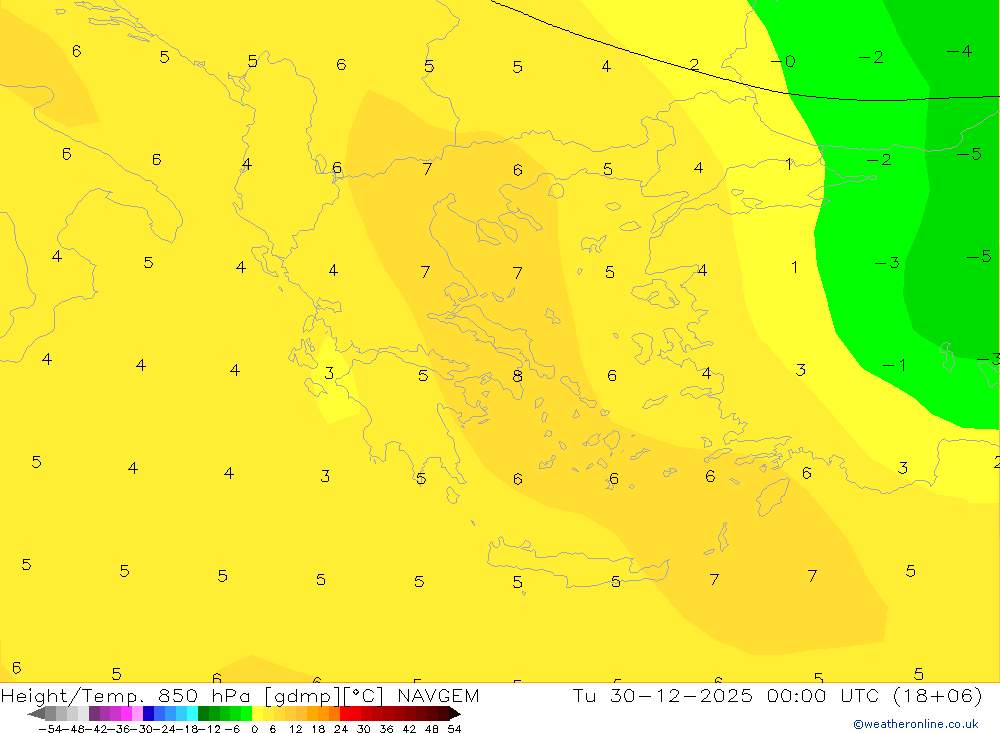Viewport: 1000px width, 733px height.
Task: Select the bright red swatch on the color scale
Action: (345, 713)
